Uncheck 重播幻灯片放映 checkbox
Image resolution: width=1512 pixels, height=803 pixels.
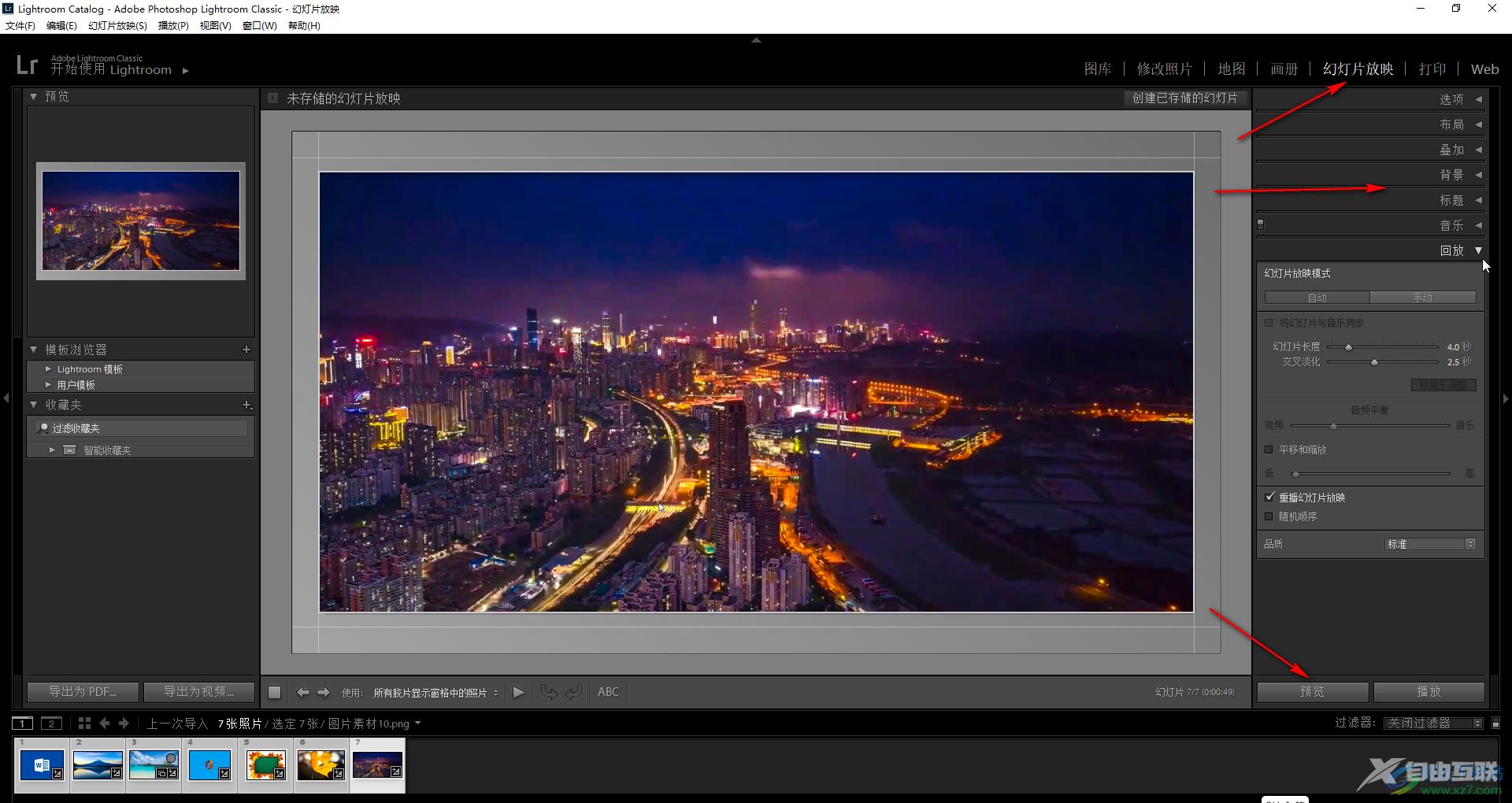1269,497
